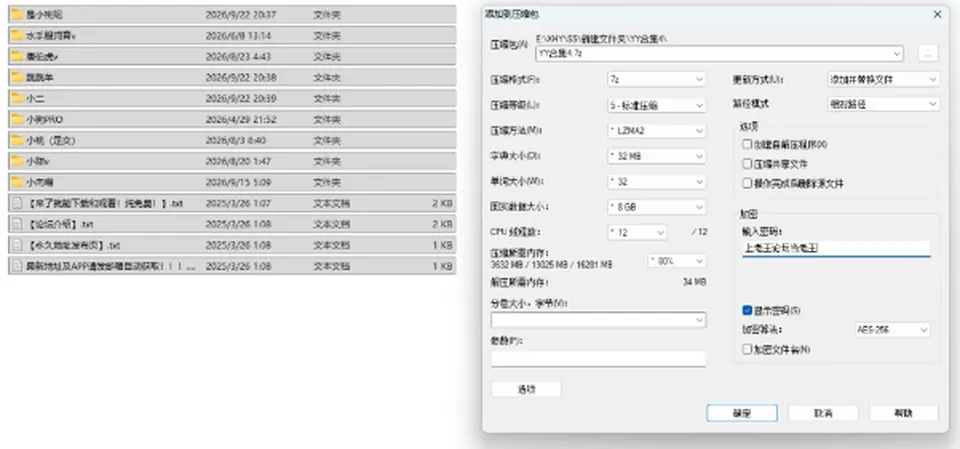The width and height of the screenshot is (960, 449).
Task: Click file icon of 最新地址及APP text file
Action: [x=17, y=266]
